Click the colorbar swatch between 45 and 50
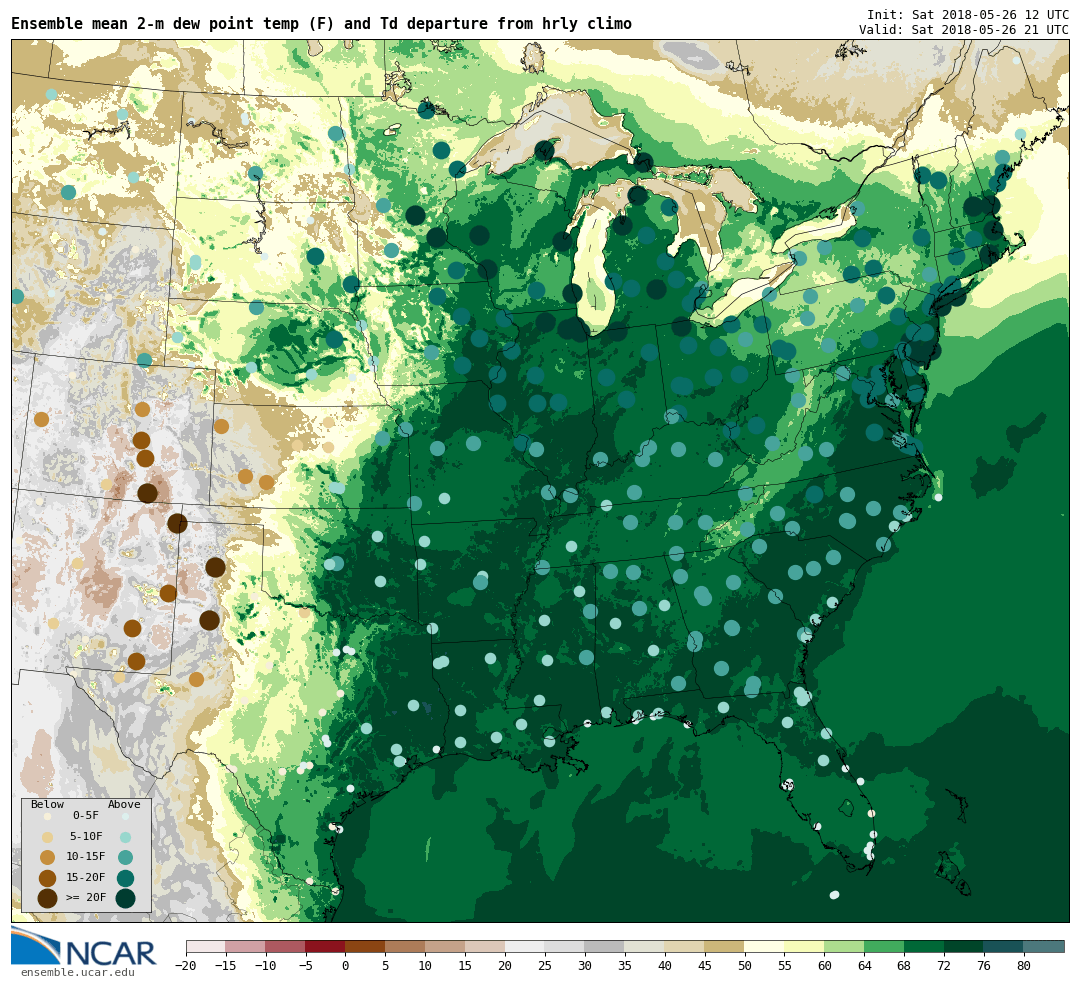This screenshot has height=985, width=1080. [x=724, y=946]
